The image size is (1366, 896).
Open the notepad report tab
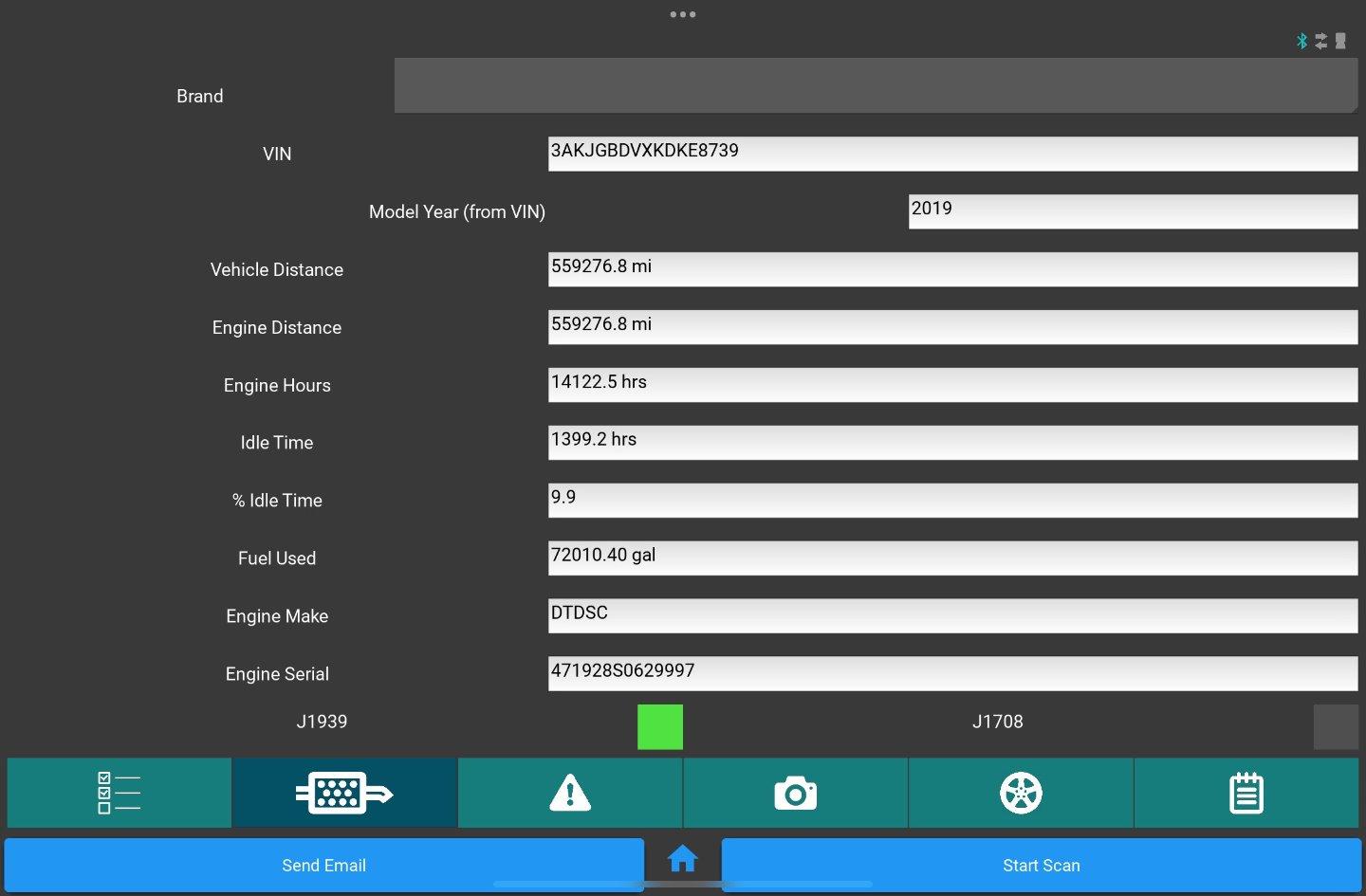(1246, 794)
